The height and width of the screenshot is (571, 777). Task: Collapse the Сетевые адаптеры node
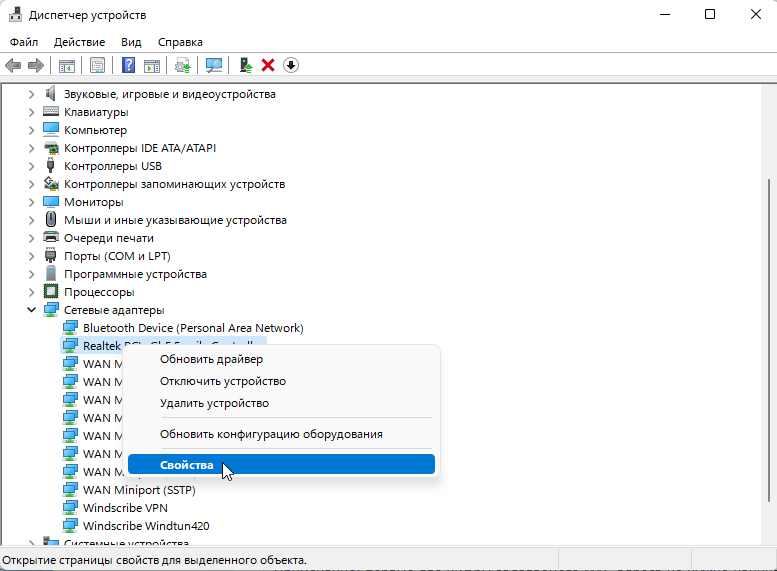coord(31,310)
